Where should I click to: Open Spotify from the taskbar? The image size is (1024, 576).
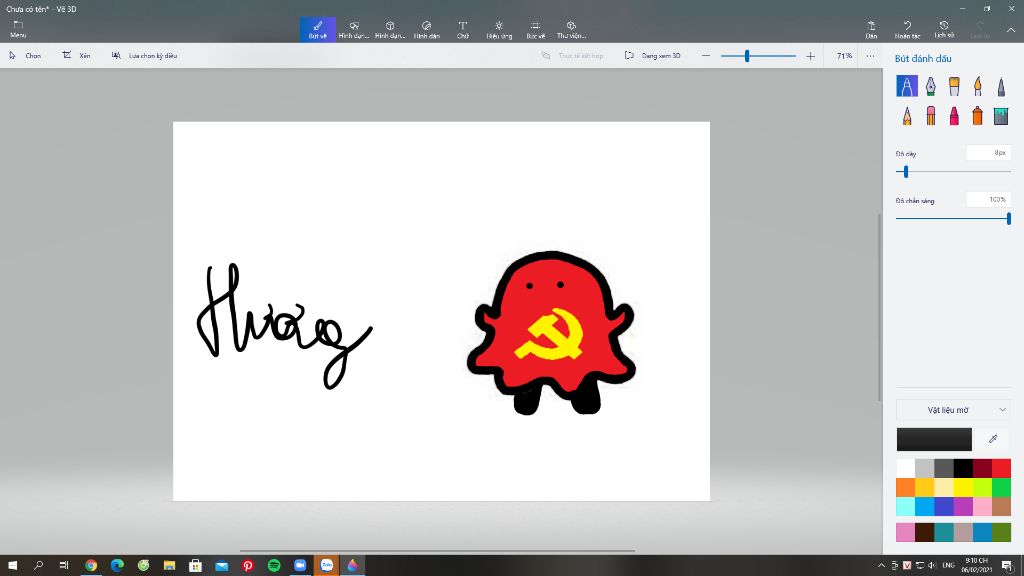pos(274,566)
